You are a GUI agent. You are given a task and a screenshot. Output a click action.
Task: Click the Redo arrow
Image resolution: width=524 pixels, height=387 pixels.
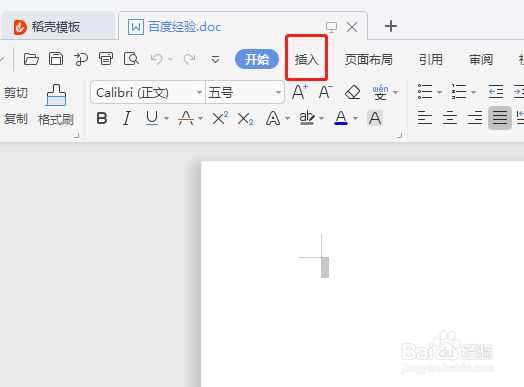click(189, 59)
